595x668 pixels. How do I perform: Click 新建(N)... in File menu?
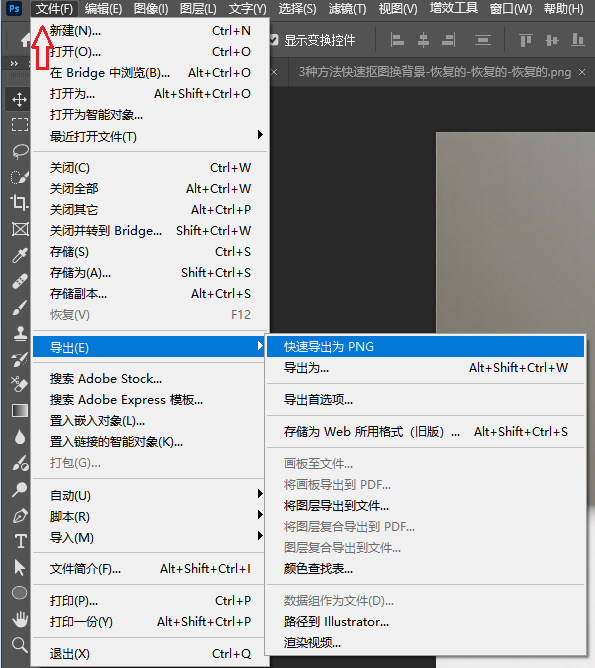(x=150, y=31)
